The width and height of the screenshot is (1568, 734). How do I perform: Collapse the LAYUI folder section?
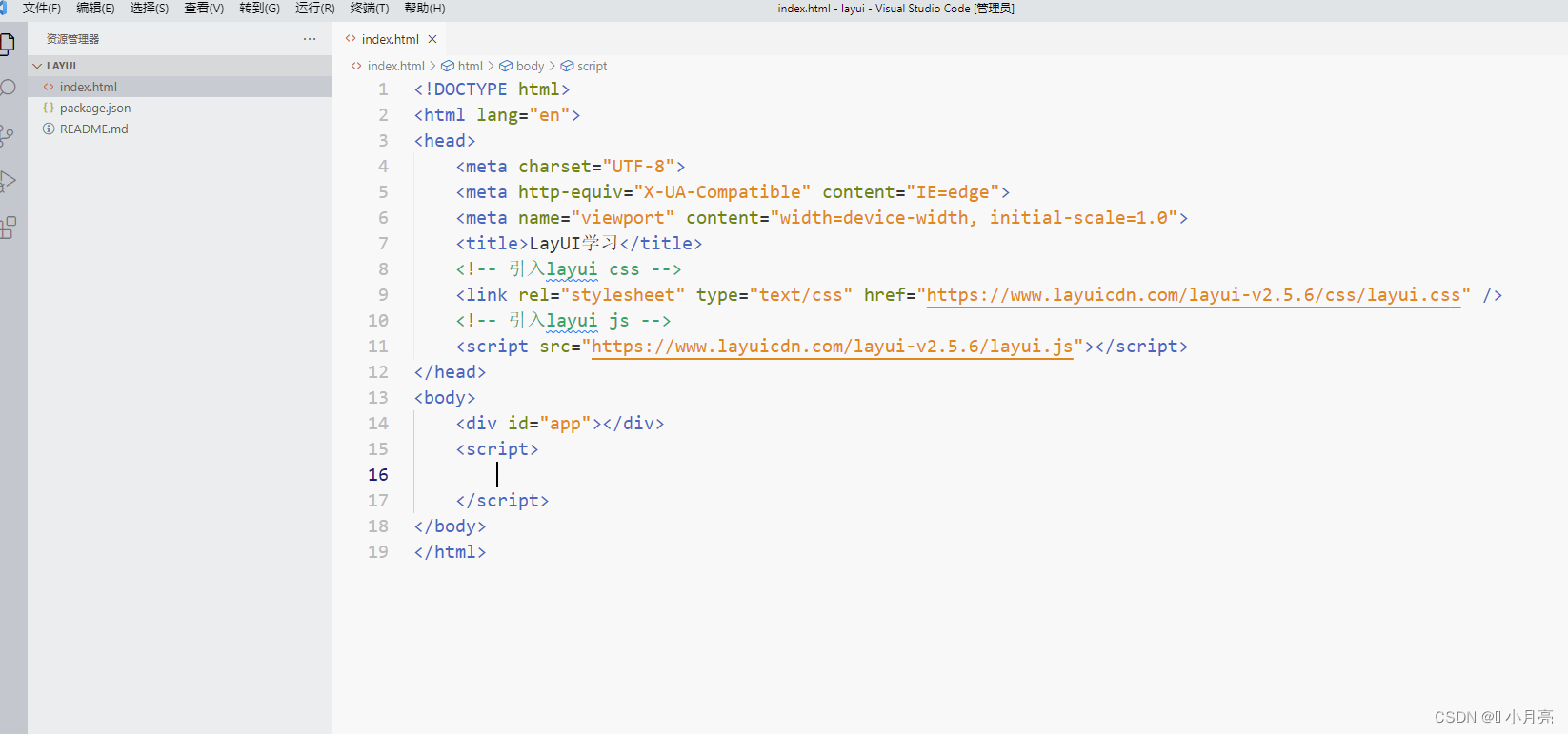click(179, 66)
